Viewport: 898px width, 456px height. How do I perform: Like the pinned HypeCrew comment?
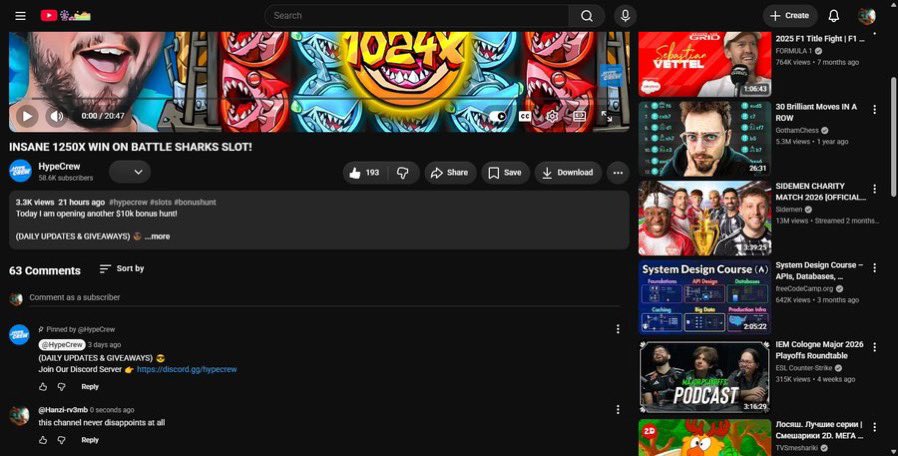click(x=43, y=387)
